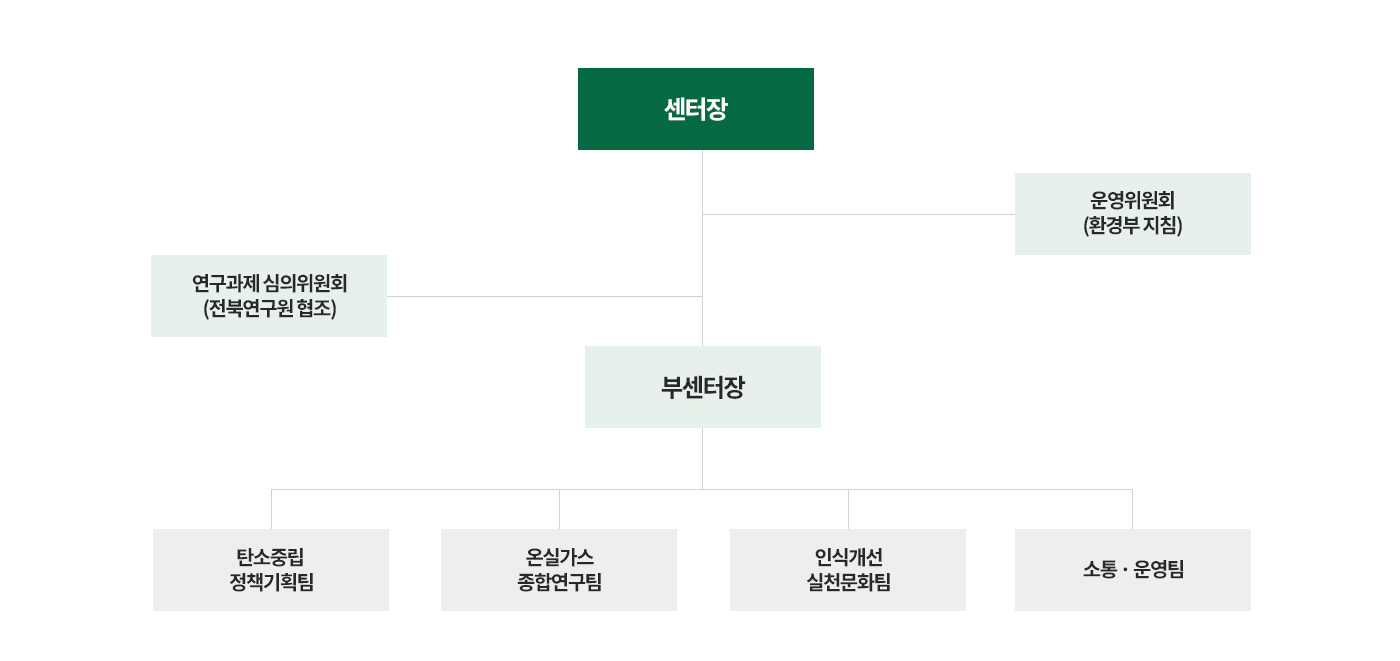The image size is (1400, 661).
Task: Click the 소통·운영팀 box
Action: click(x=1133, y=570)
